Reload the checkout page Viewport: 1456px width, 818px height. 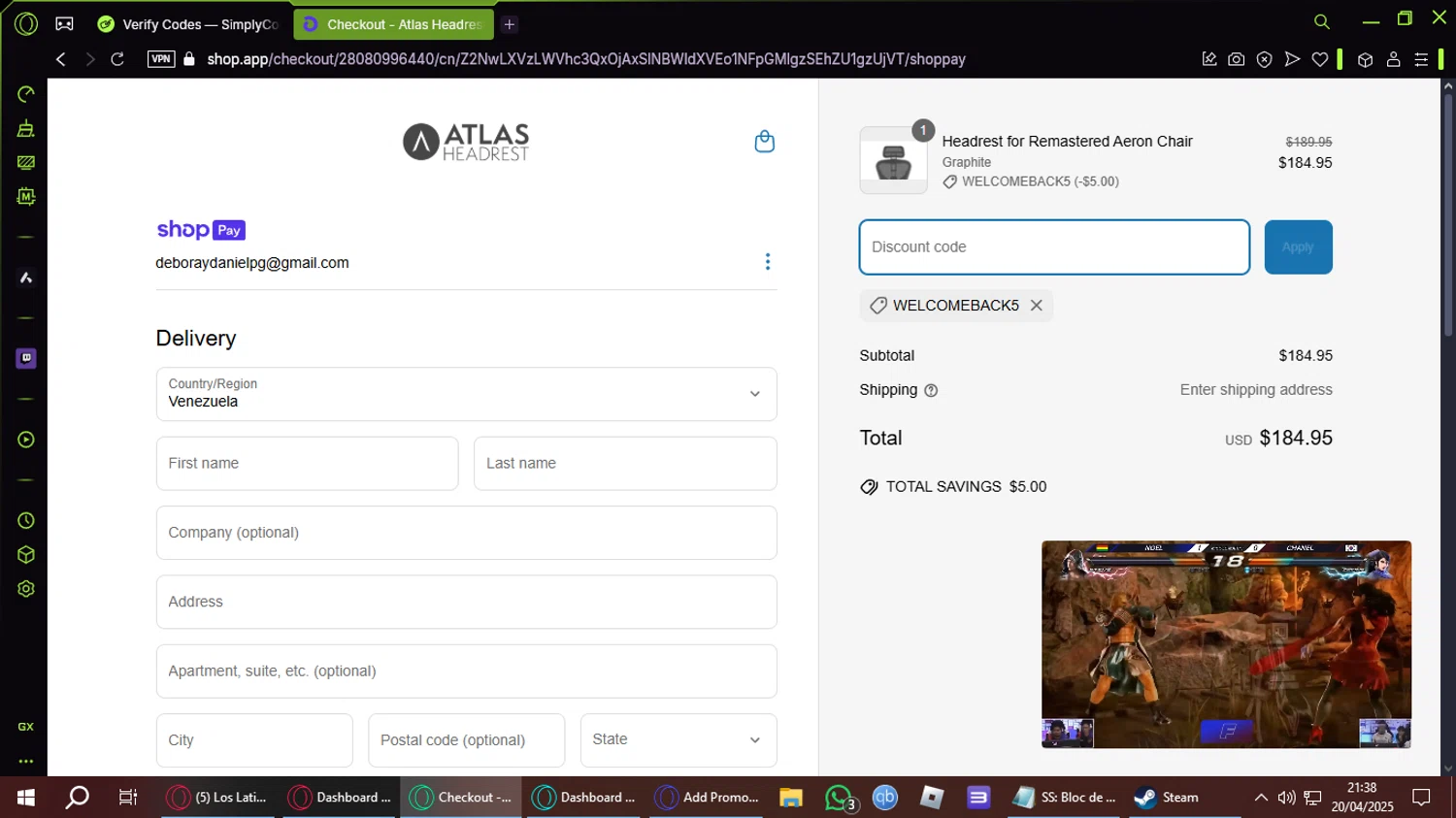(x=117, y=59)
